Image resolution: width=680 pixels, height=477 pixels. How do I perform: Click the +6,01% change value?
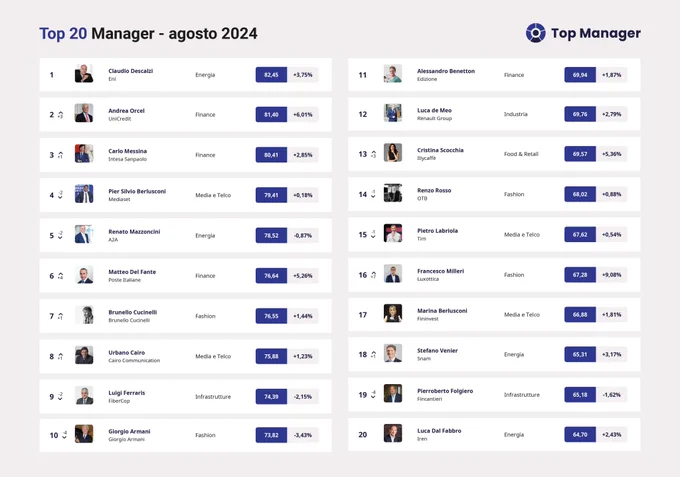click(303, 114)
